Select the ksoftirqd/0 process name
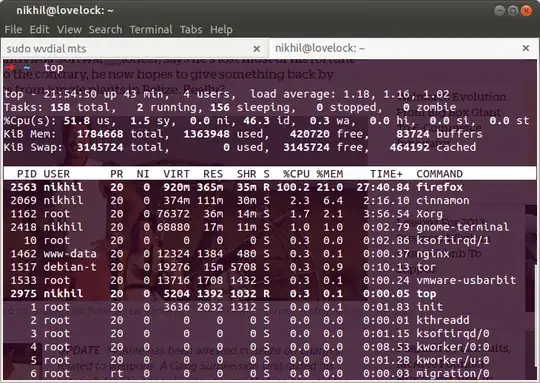The height and width of the screenshot is (383, 540). pos(453,334)
